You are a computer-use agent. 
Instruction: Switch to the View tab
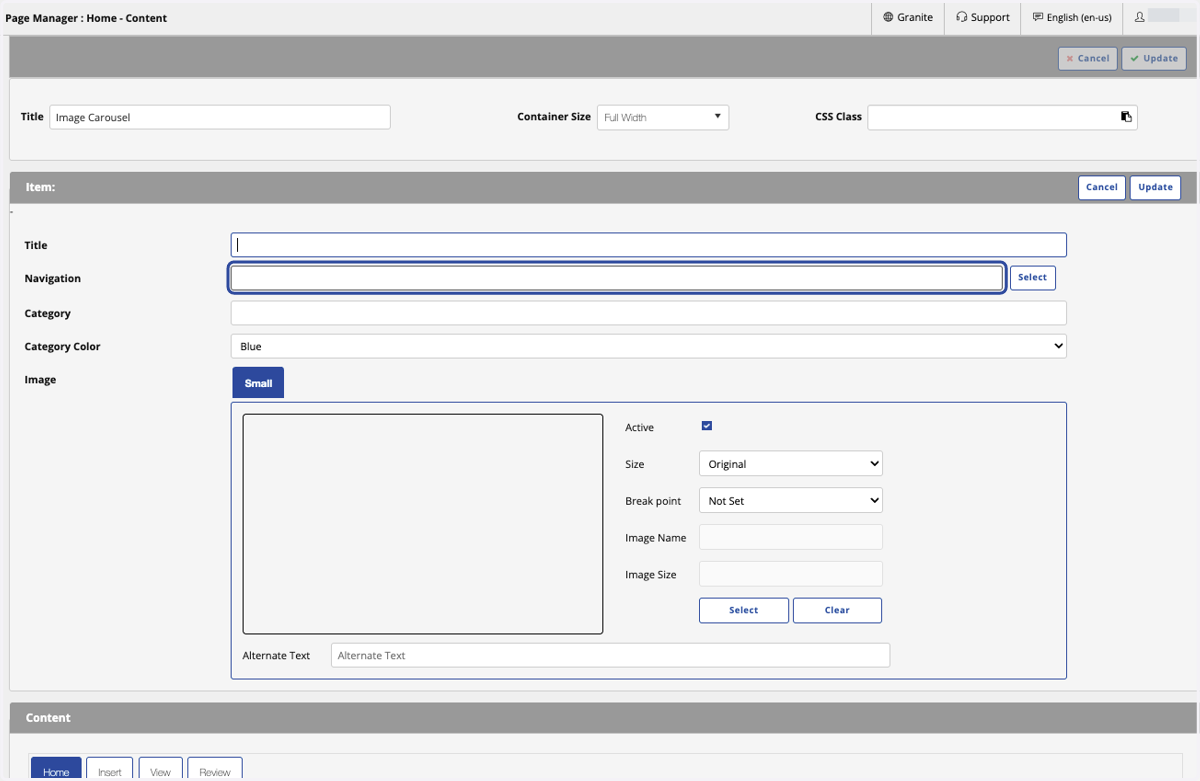pyautogui.click(x=160, y=769)
